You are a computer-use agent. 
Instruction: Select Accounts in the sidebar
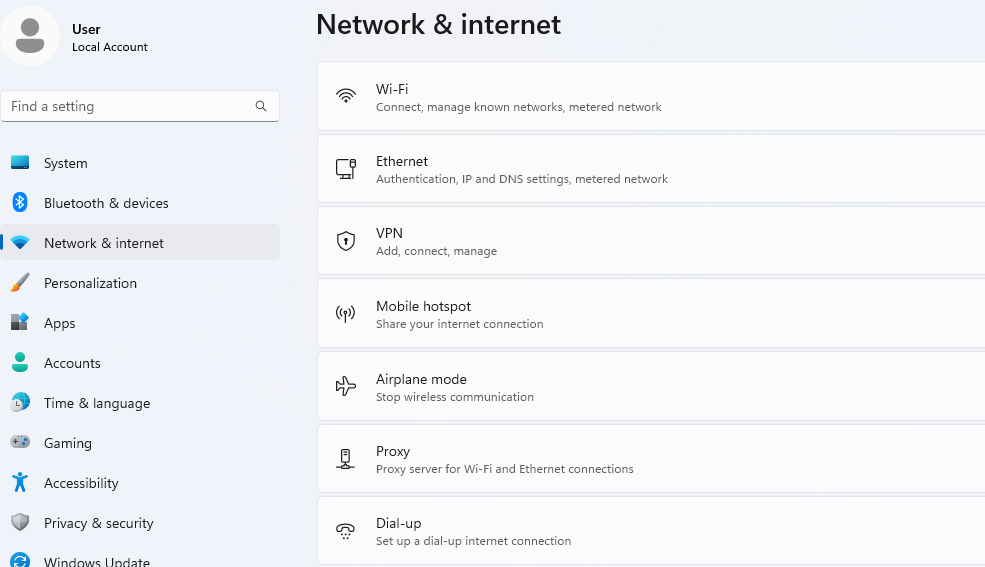[72, 363]
